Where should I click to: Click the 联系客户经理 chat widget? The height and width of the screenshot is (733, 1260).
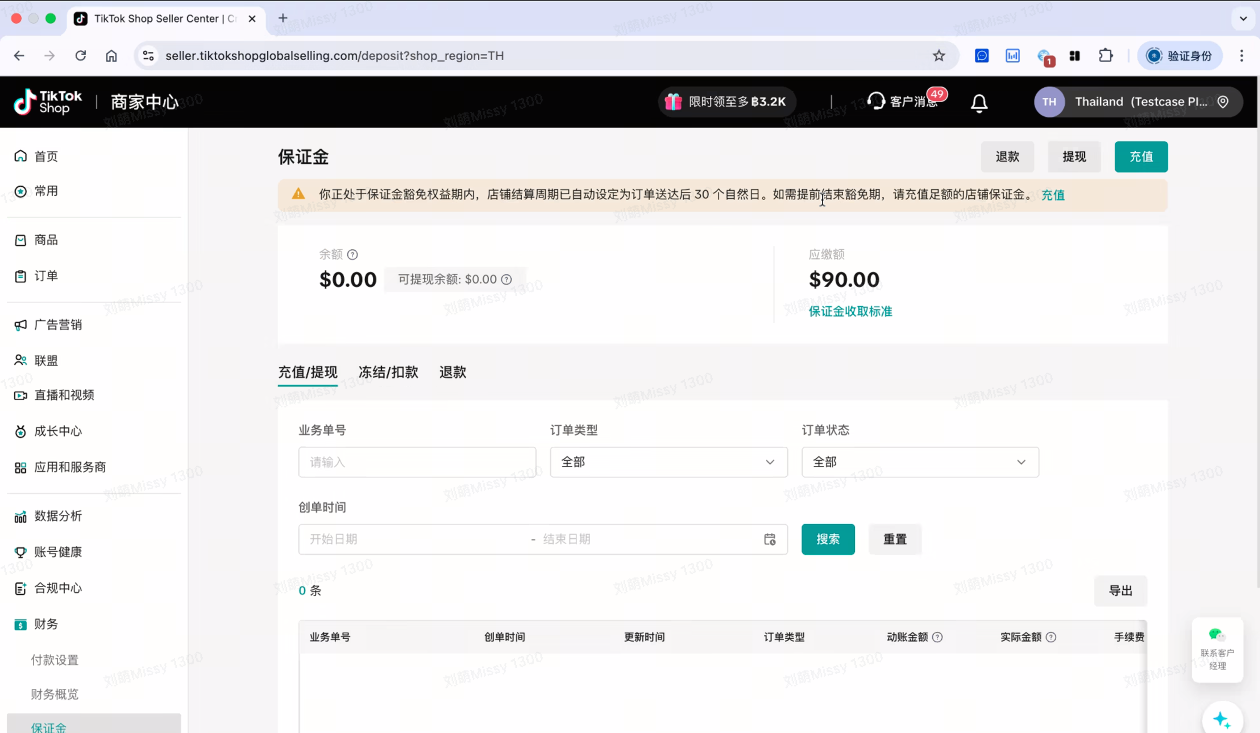click(1217, 649)
